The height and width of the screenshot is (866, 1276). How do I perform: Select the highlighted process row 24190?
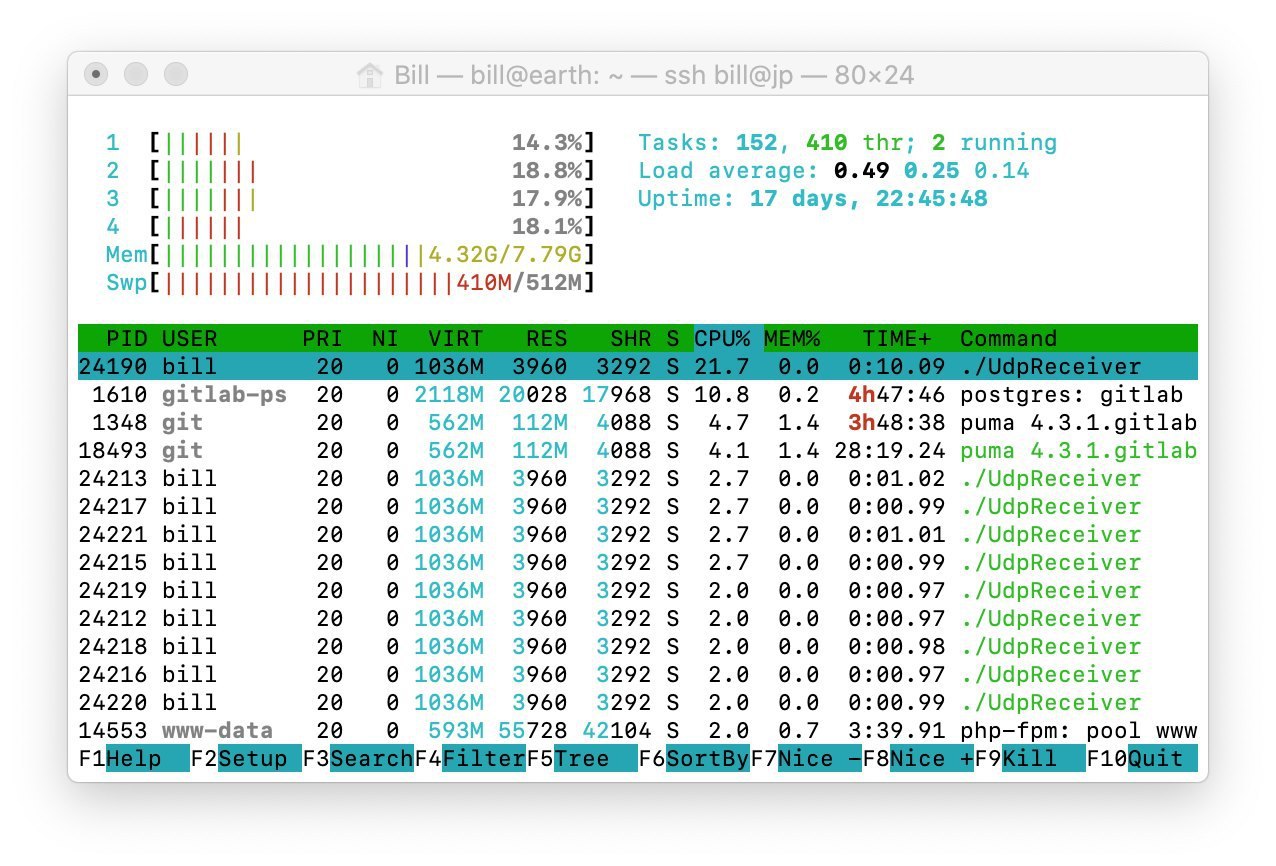(x=638, y=366)
